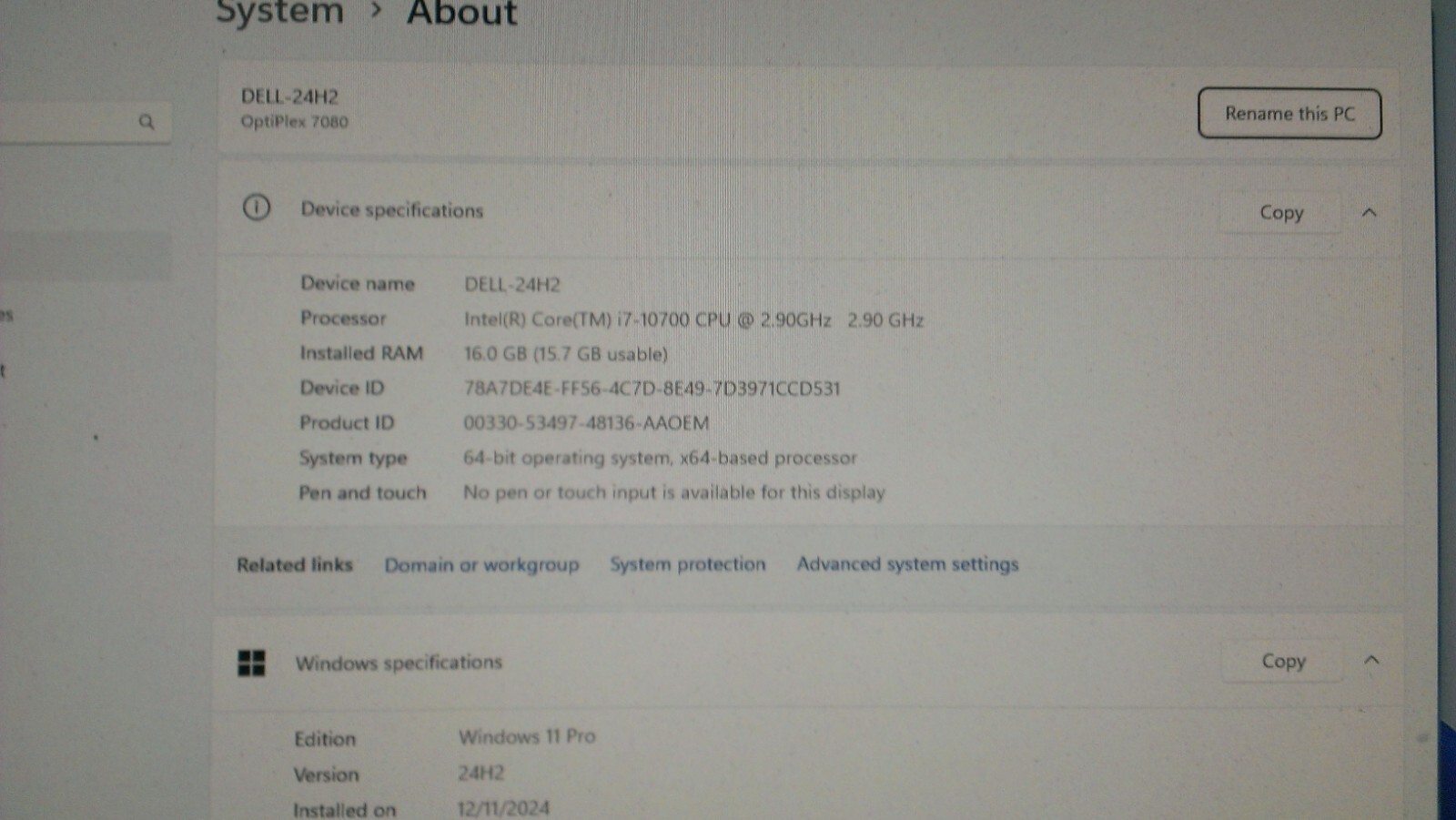This screenshot has height=820, width=1456.
Task: Open System protection link
Action: click(688, 564)
